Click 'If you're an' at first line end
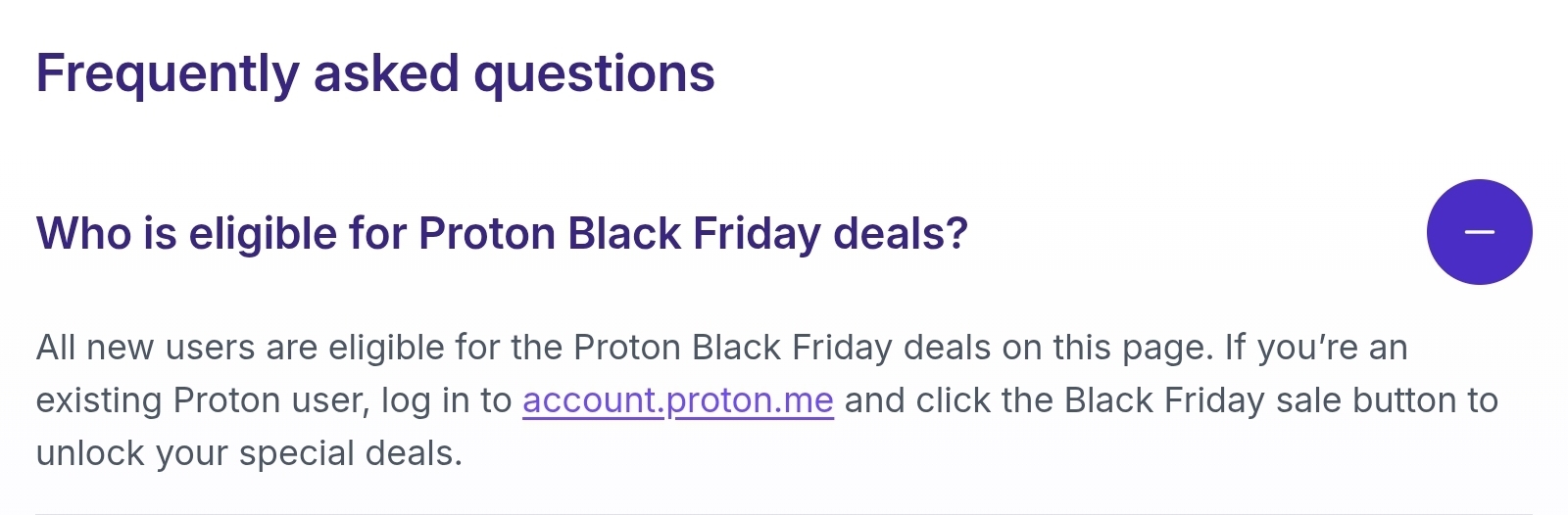 1315,348
